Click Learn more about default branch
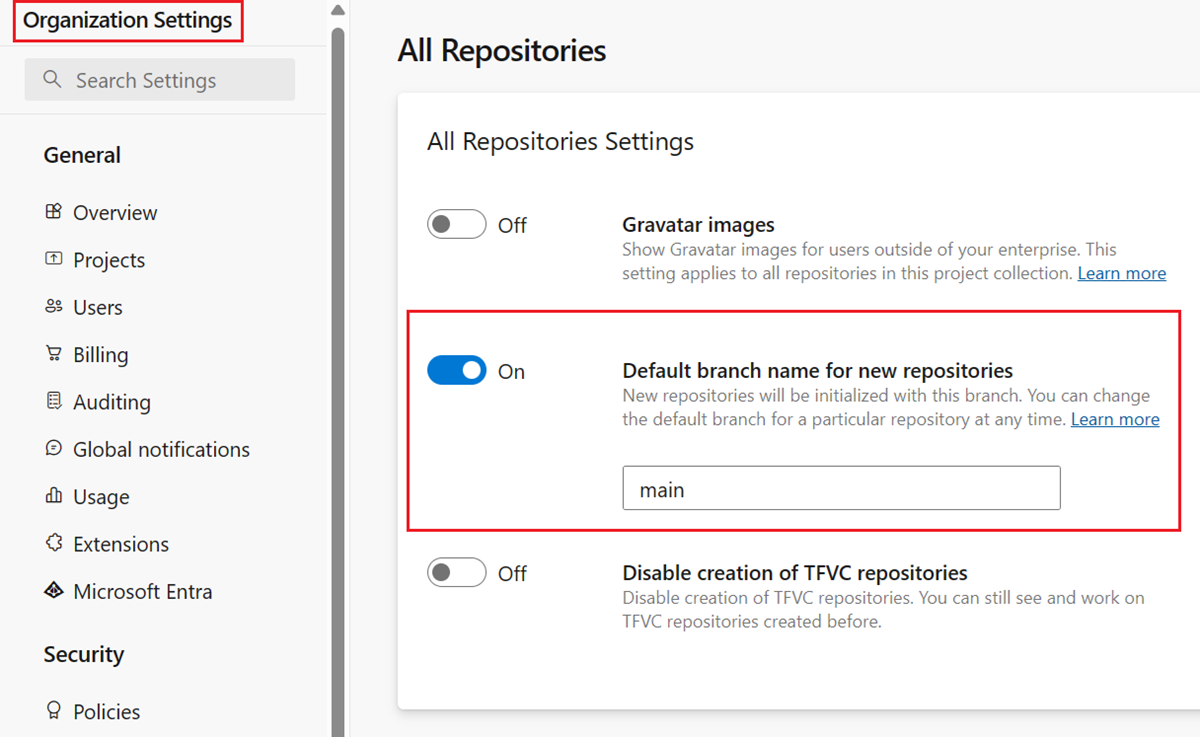 point(1114,419)
